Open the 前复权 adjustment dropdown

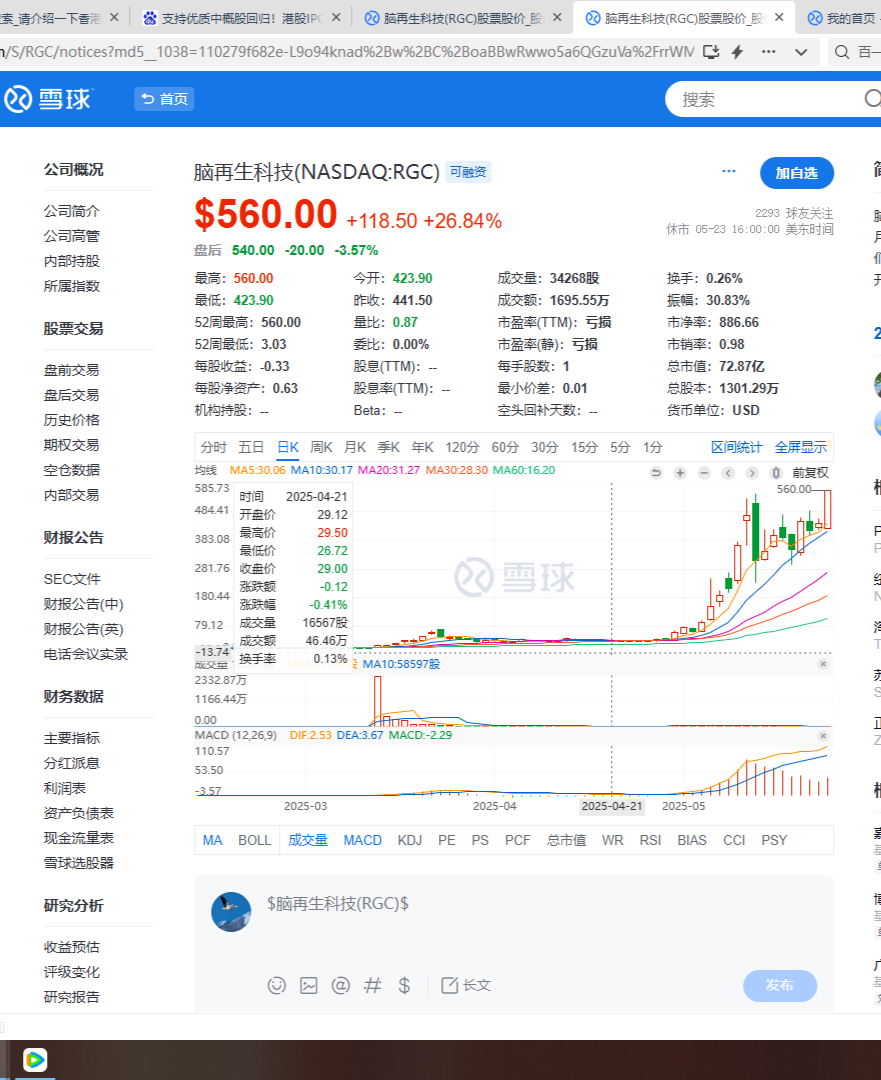(x=810, y=472)
